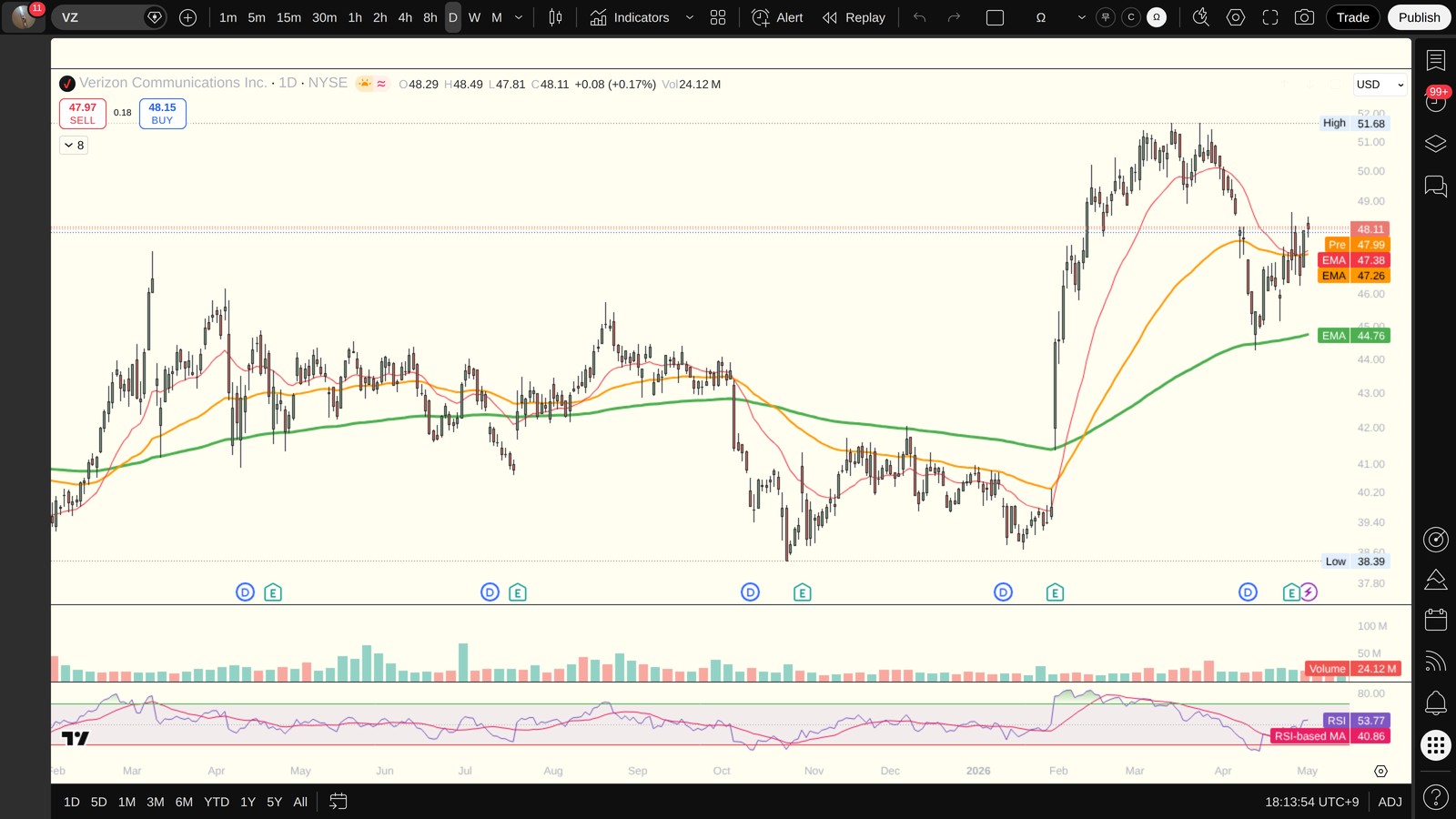Image resolution: width=1456 pixels, height=819 pixels.
Task: Select the won-sign layout circle
Action: click(1106, 17)
